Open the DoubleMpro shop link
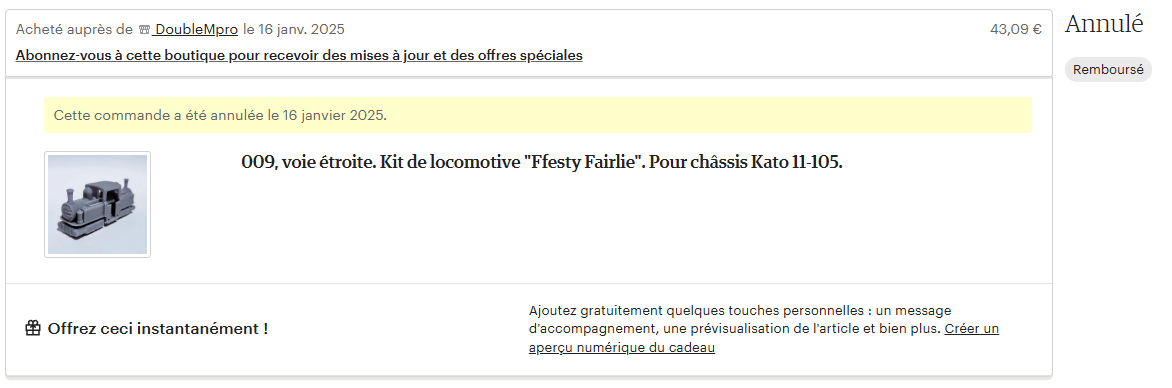 point(196,30)
